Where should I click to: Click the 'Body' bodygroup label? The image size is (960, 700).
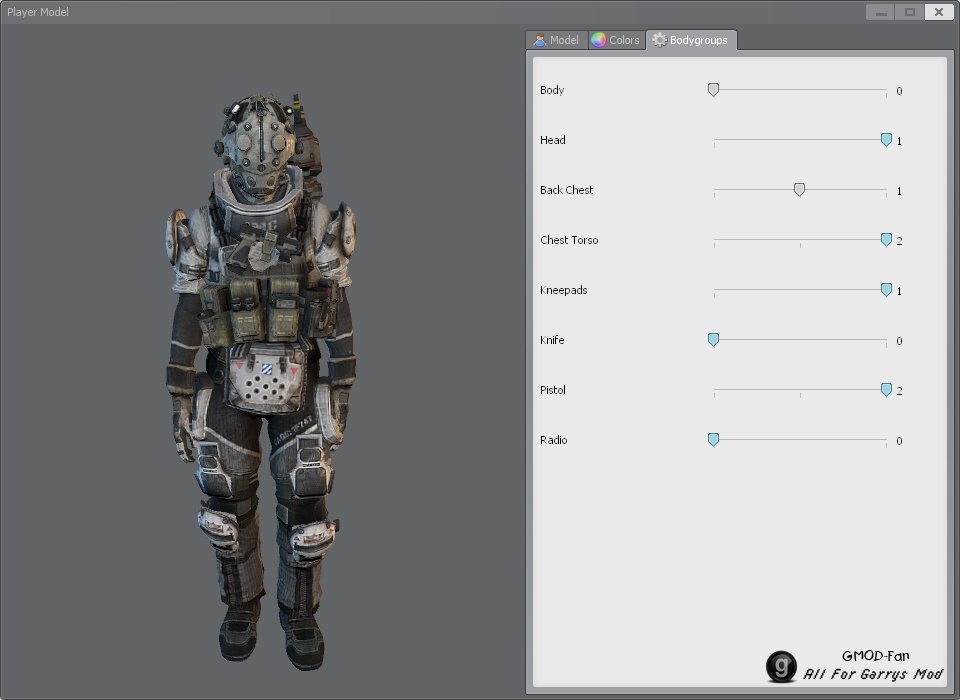point(552,90)
